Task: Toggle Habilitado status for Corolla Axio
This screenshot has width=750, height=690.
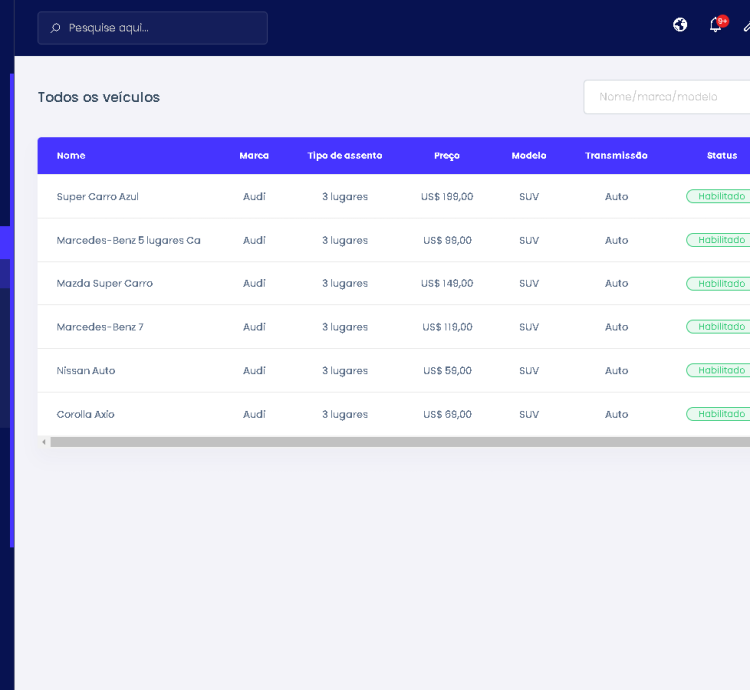Action: tap(718, 414)
